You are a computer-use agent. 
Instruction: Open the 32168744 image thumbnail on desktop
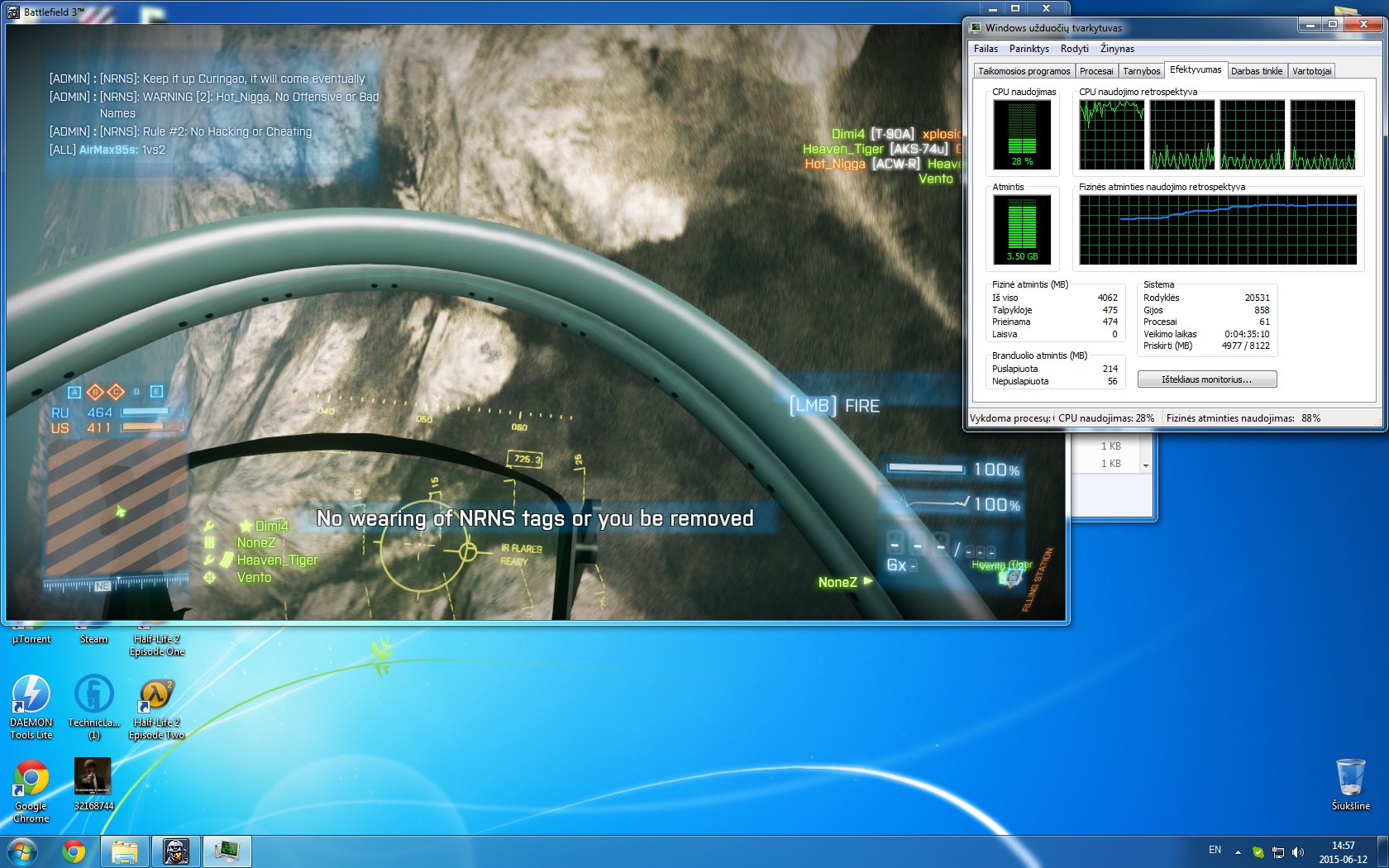(x=93, y=785)
